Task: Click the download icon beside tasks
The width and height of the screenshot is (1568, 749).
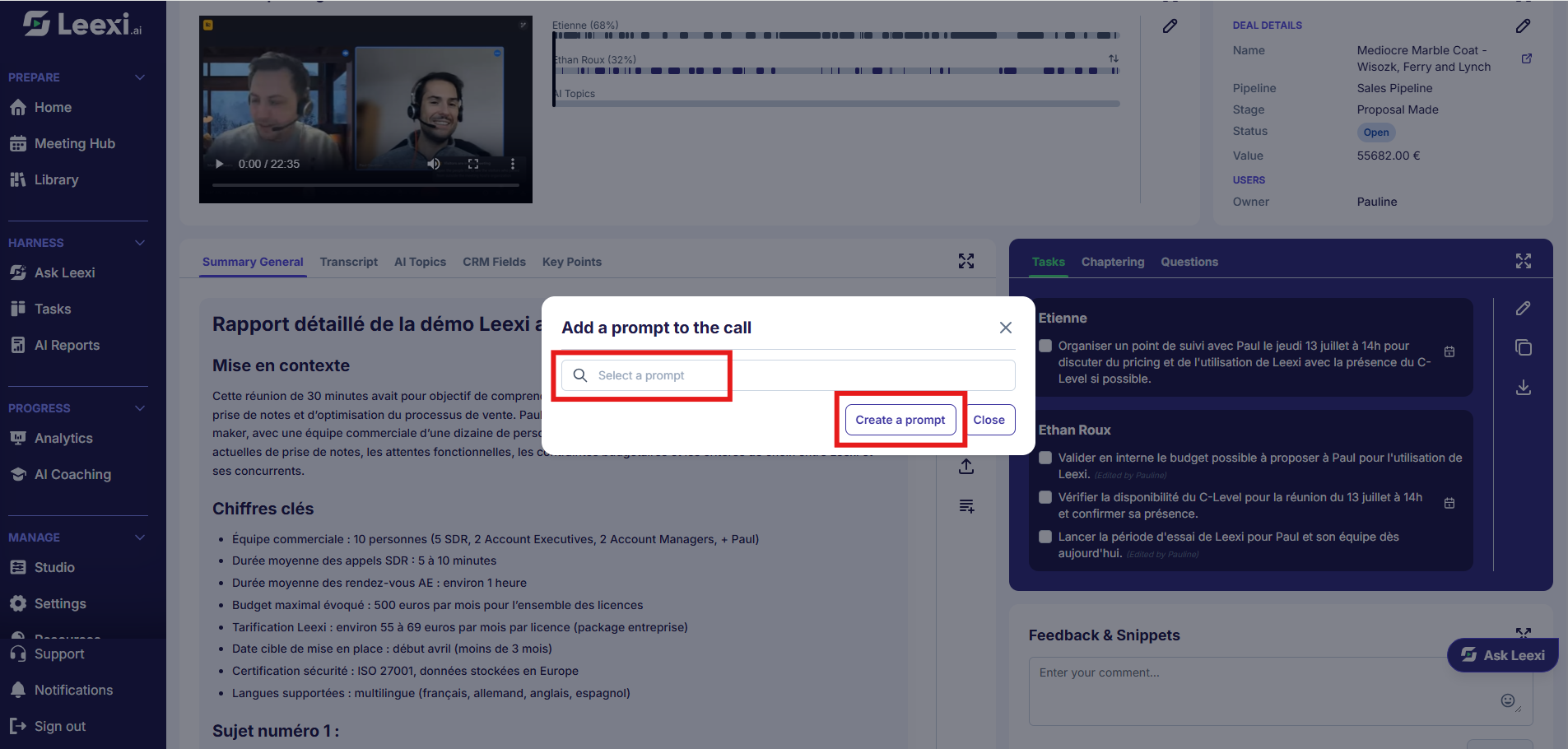Action: 1524,387
